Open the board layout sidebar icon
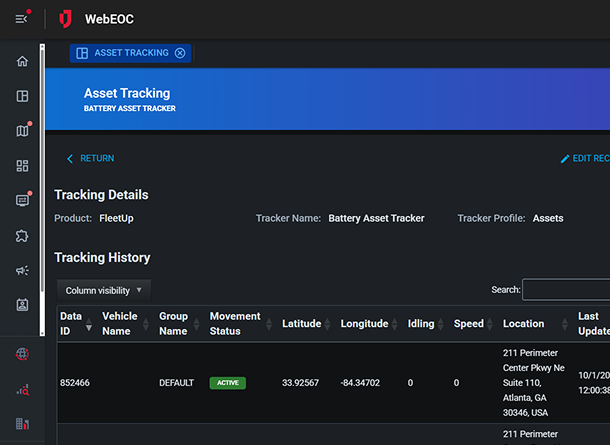 (x=22, y=97)
